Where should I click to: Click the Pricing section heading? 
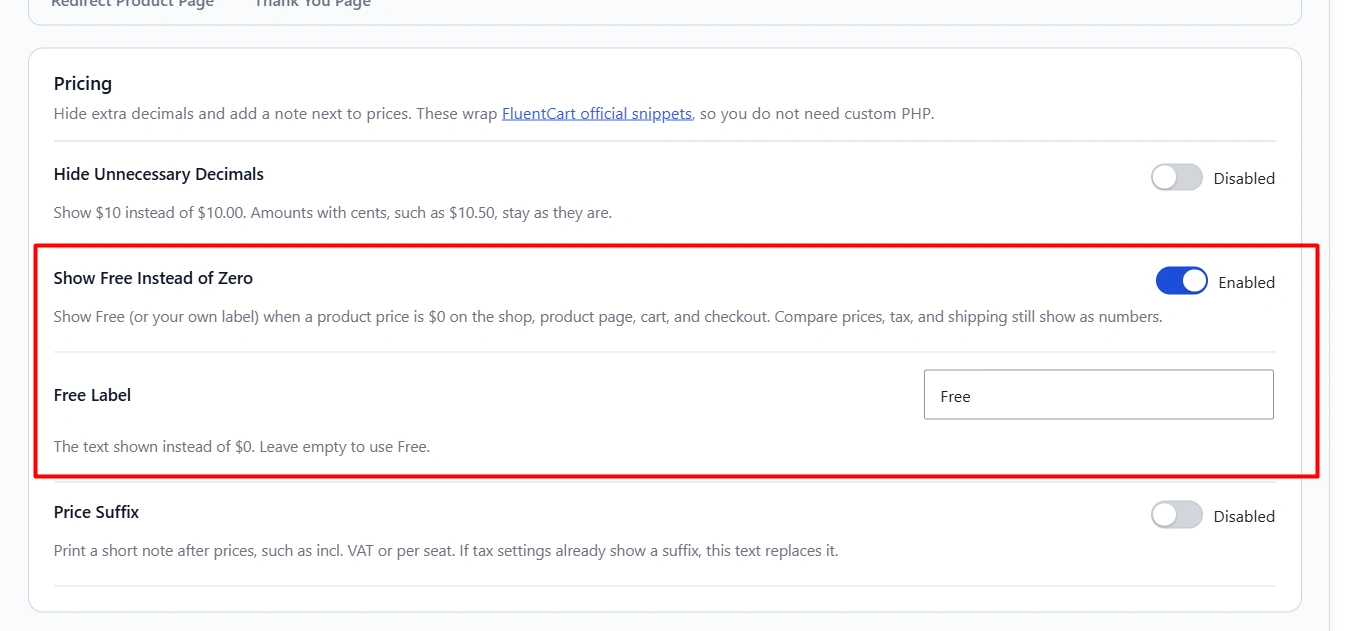(x=83, y=83)
